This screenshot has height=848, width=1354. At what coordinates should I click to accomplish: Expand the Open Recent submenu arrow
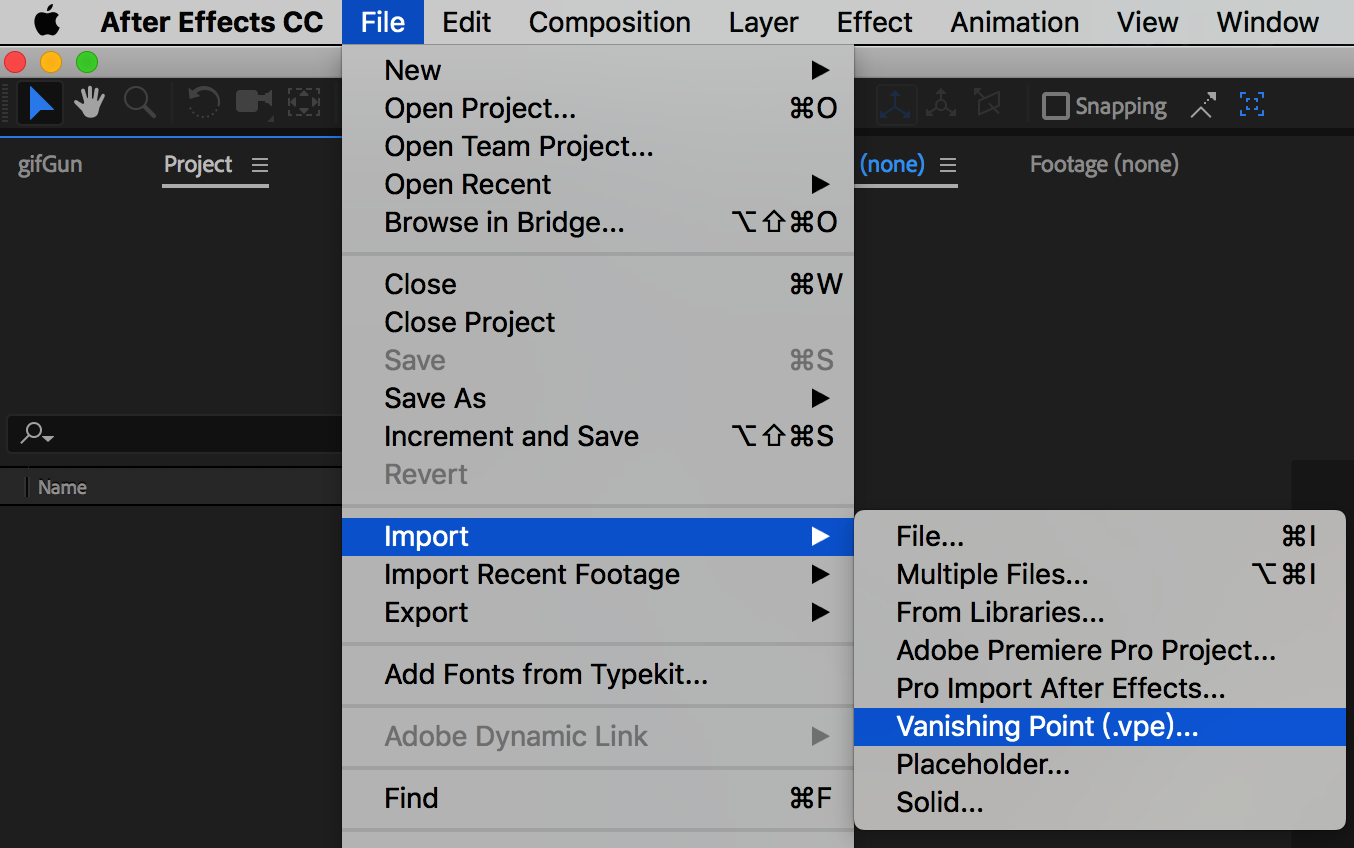click(820, 184)
